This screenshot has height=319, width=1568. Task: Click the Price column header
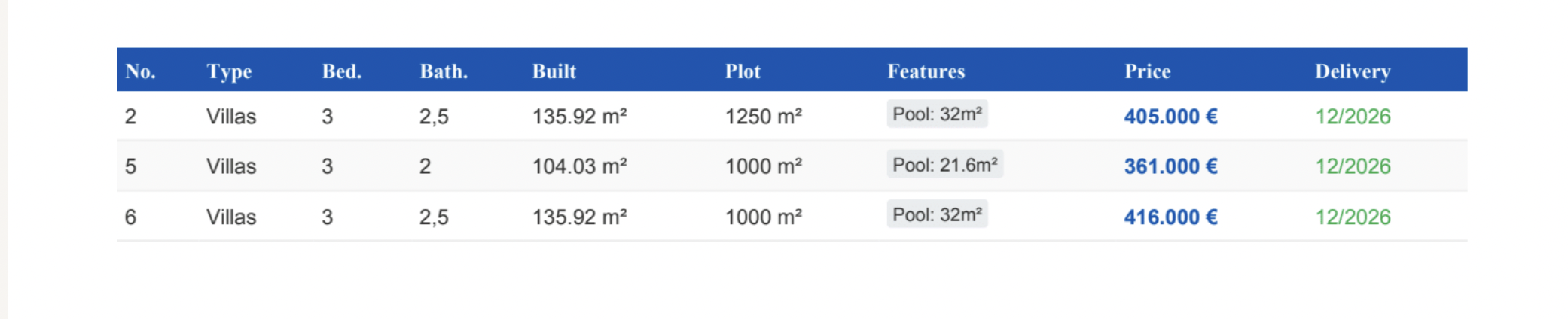(x=1147, y=71)
